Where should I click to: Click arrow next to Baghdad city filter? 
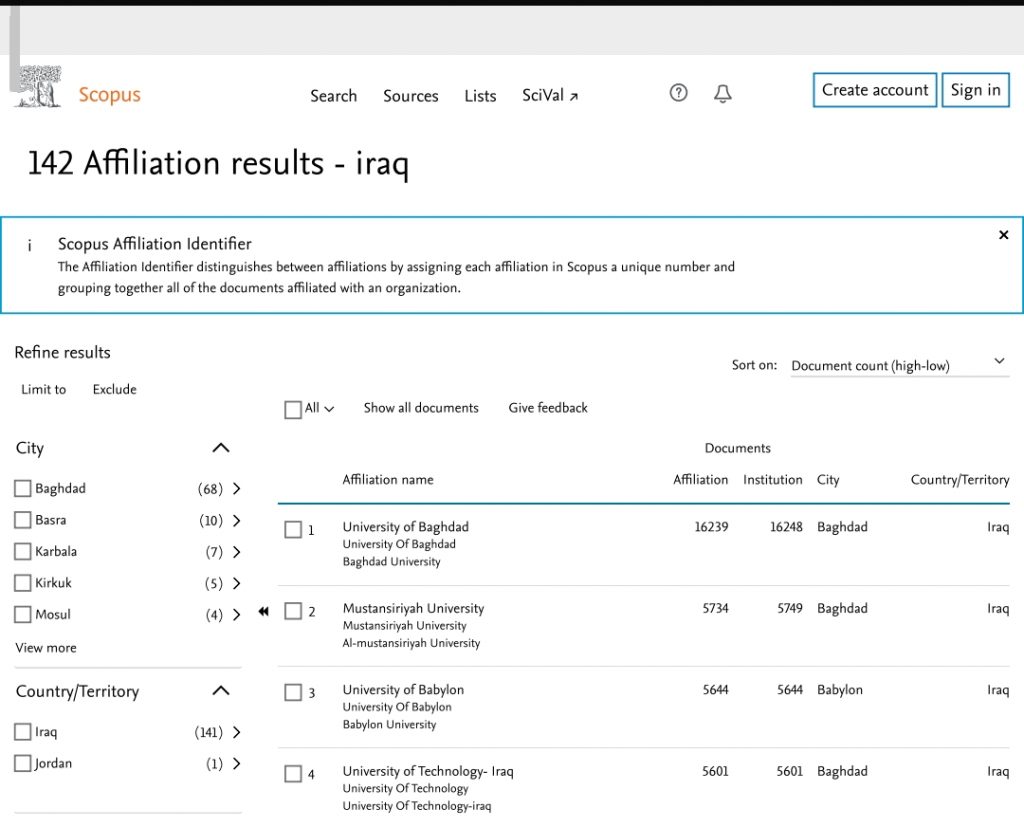[237, 489]
